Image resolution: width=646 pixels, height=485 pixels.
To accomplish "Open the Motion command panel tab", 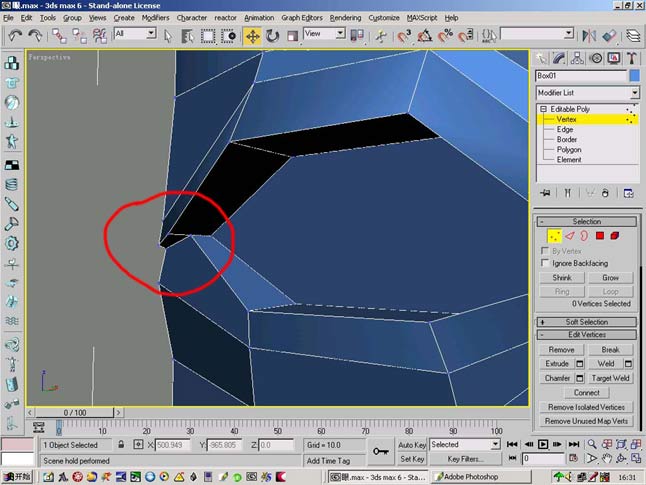I will coord(596,58).
